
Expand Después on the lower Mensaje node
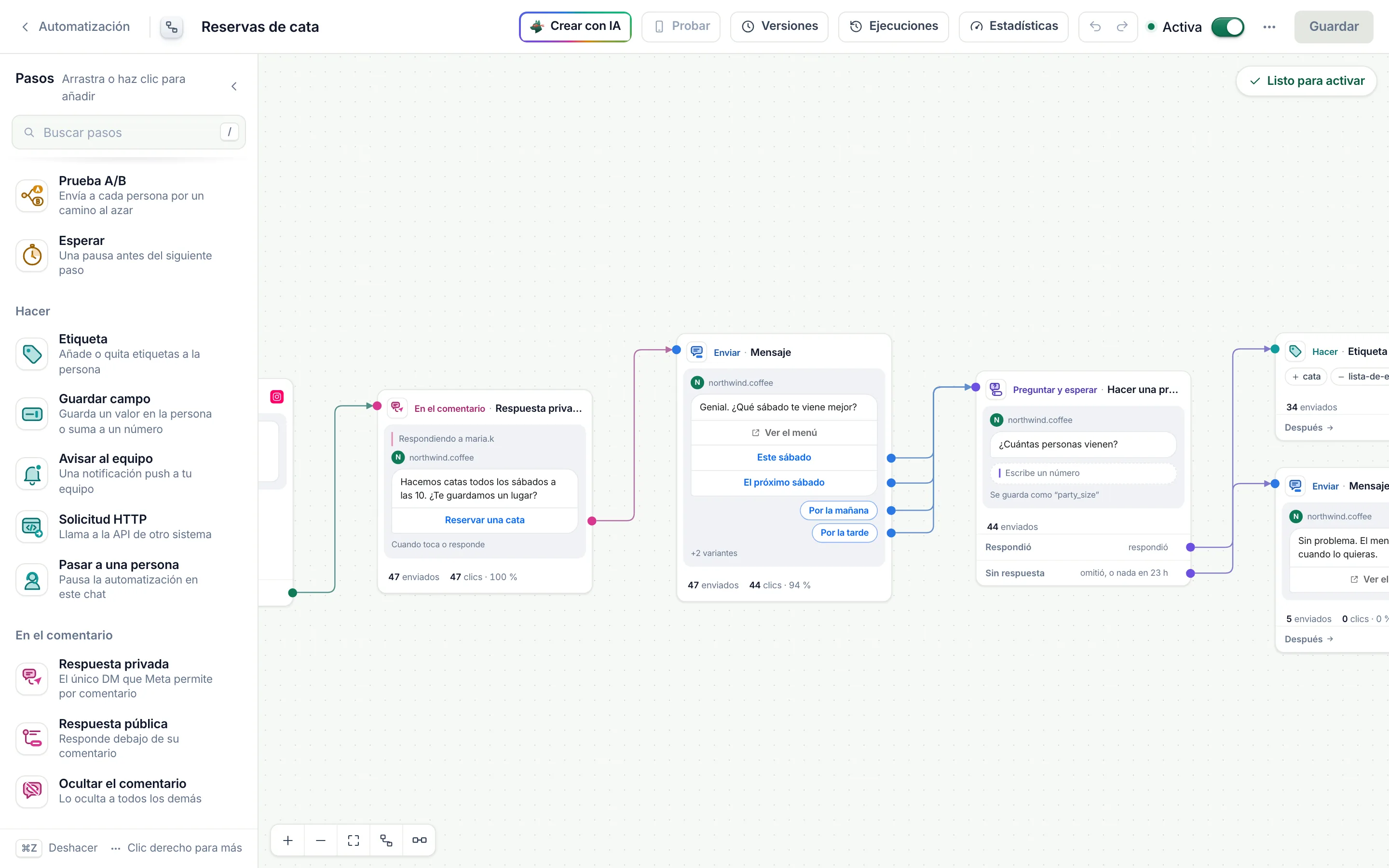1308,639
